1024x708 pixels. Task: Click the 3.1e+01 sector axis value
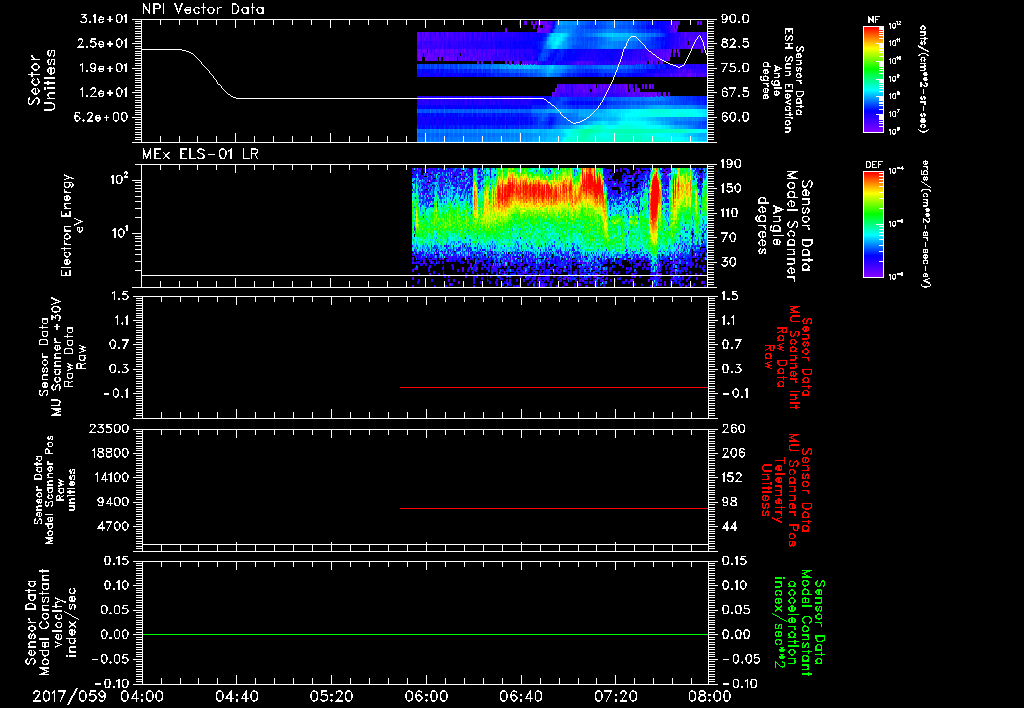(x=104, y=19)
